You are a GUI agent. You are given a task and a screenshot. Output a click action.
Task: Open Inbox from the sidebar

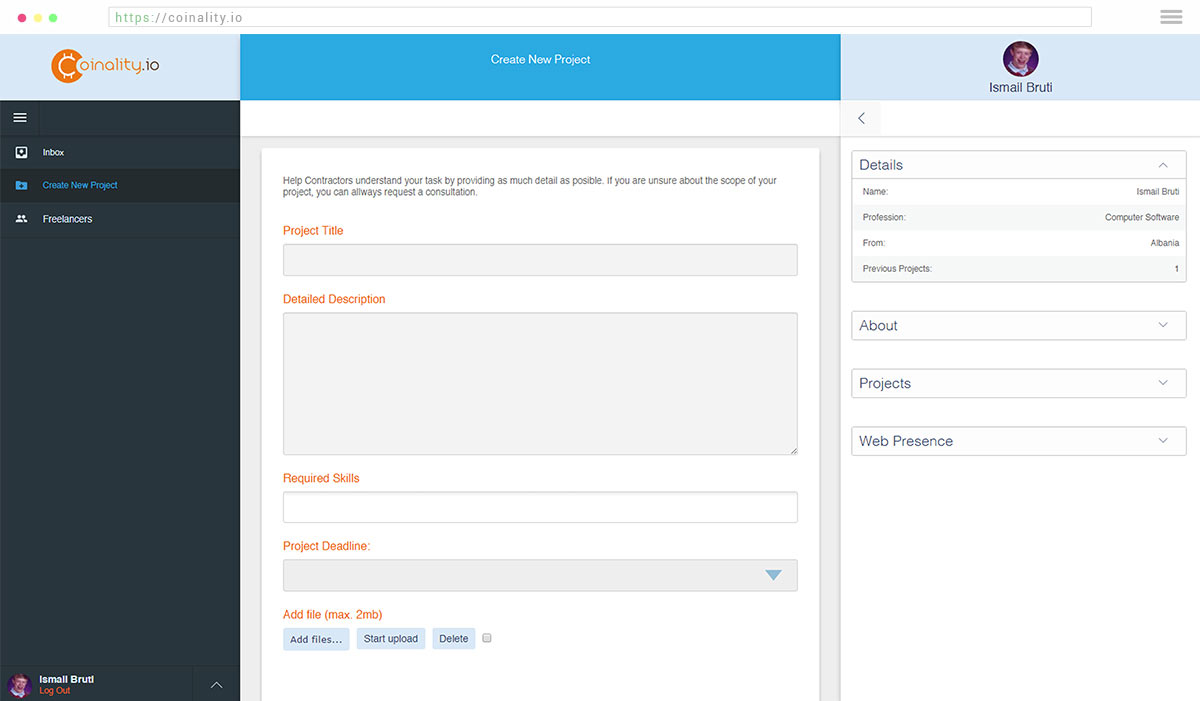click(53, 152)
